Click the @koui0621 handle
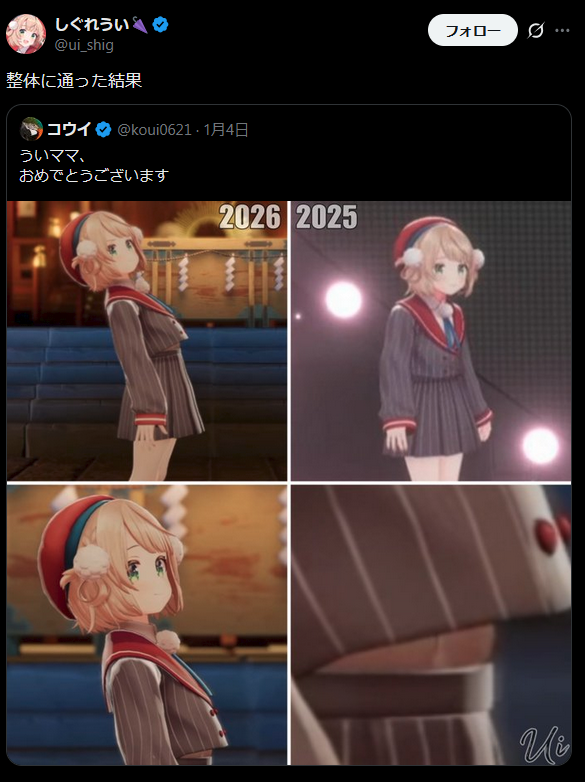 [154, 130]
